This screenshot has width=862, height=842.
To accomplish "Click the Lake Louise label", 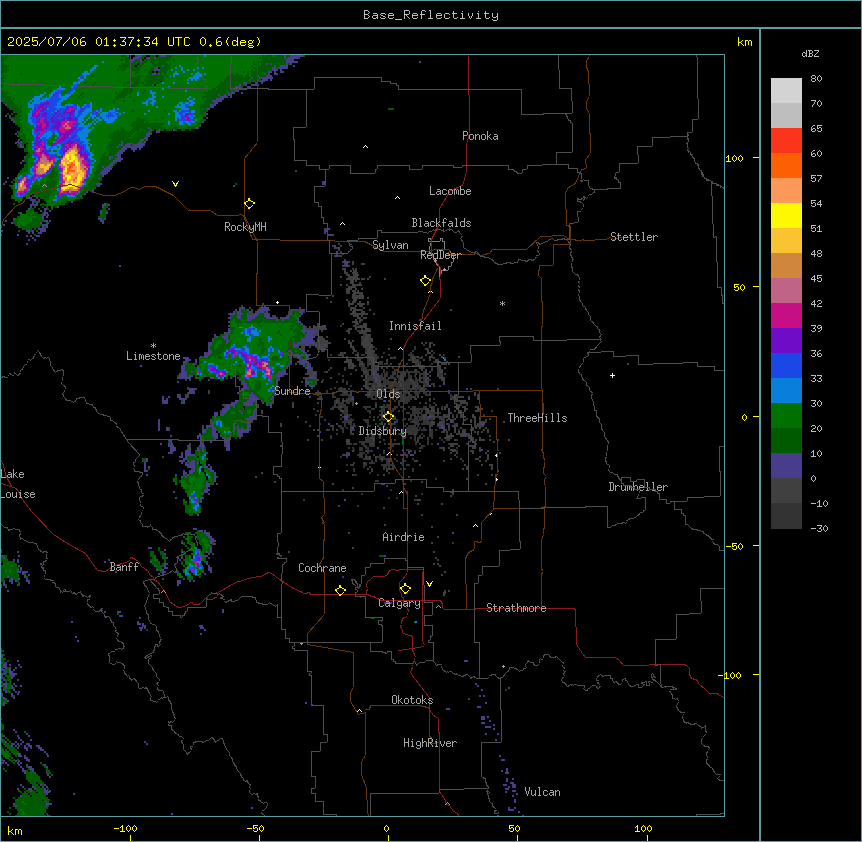I will click(18, 484).
